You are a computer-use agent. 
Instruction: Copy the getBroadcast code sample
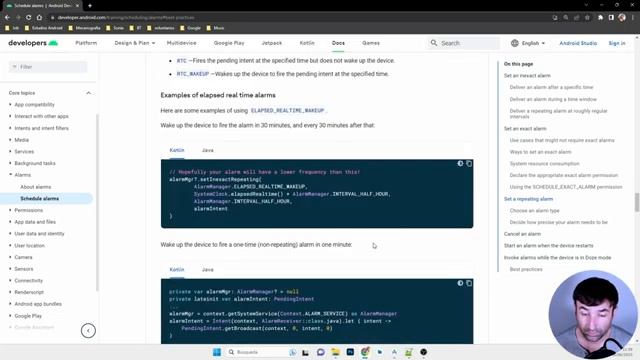pyautogui.click(x=469, y=283)
